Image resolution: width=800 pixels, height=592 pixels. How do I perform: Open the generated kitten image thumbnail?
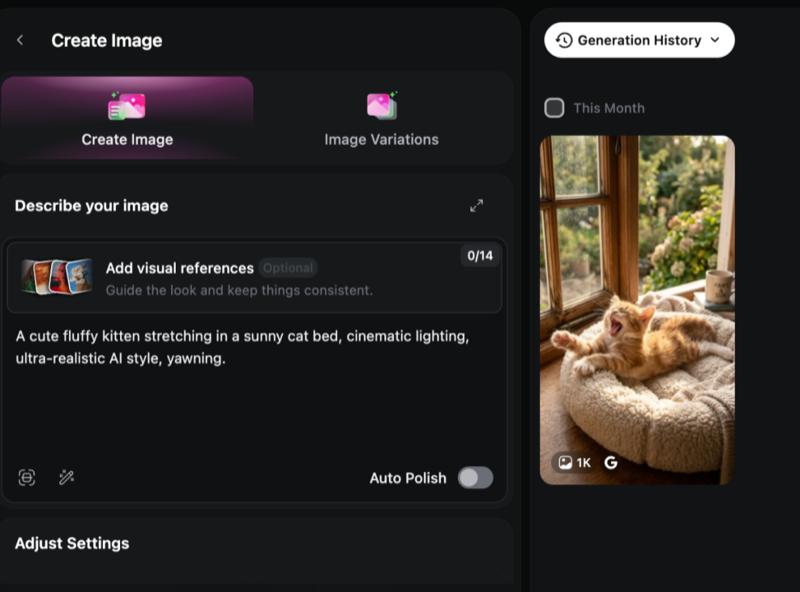click(637, 300)
